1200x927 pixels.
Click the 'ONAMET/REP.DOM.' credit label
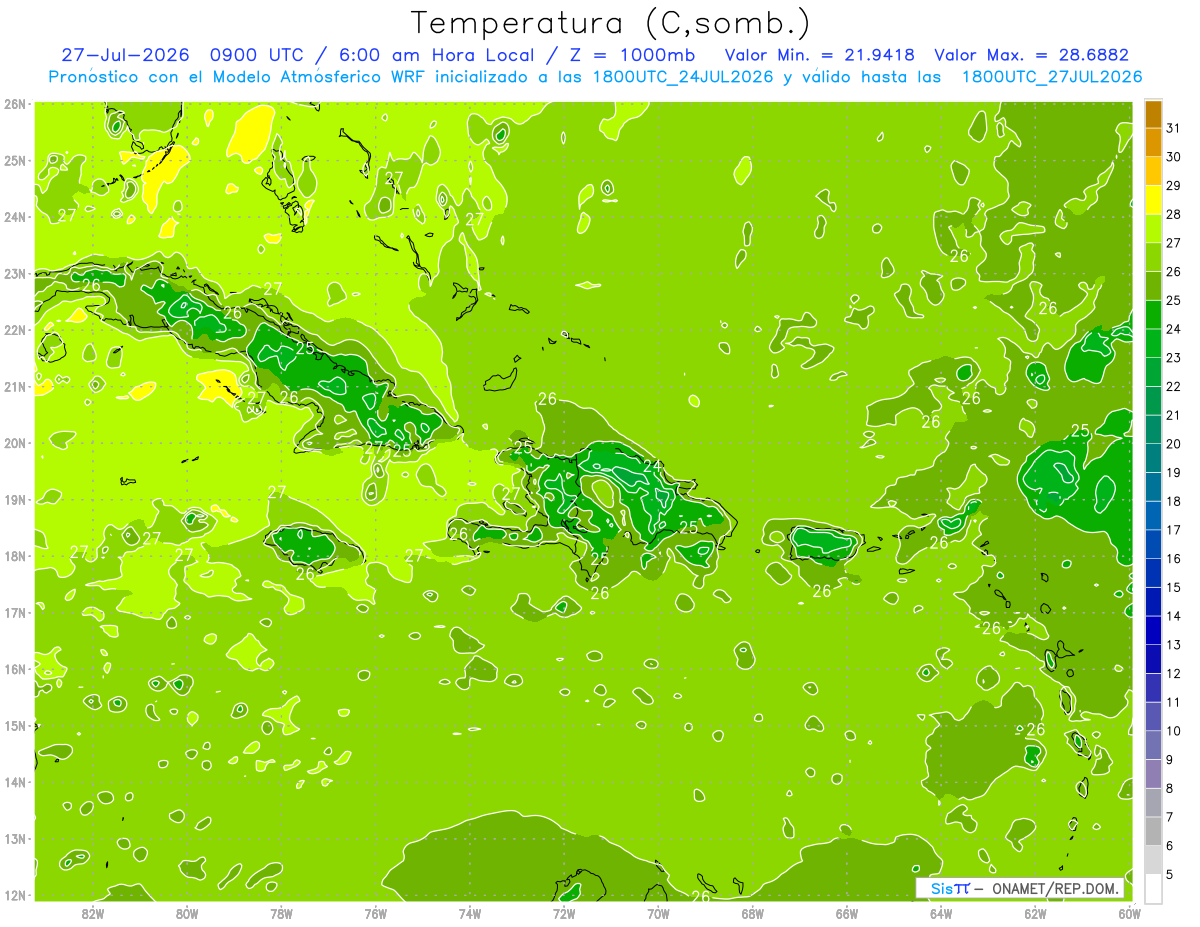point(1056,889)
